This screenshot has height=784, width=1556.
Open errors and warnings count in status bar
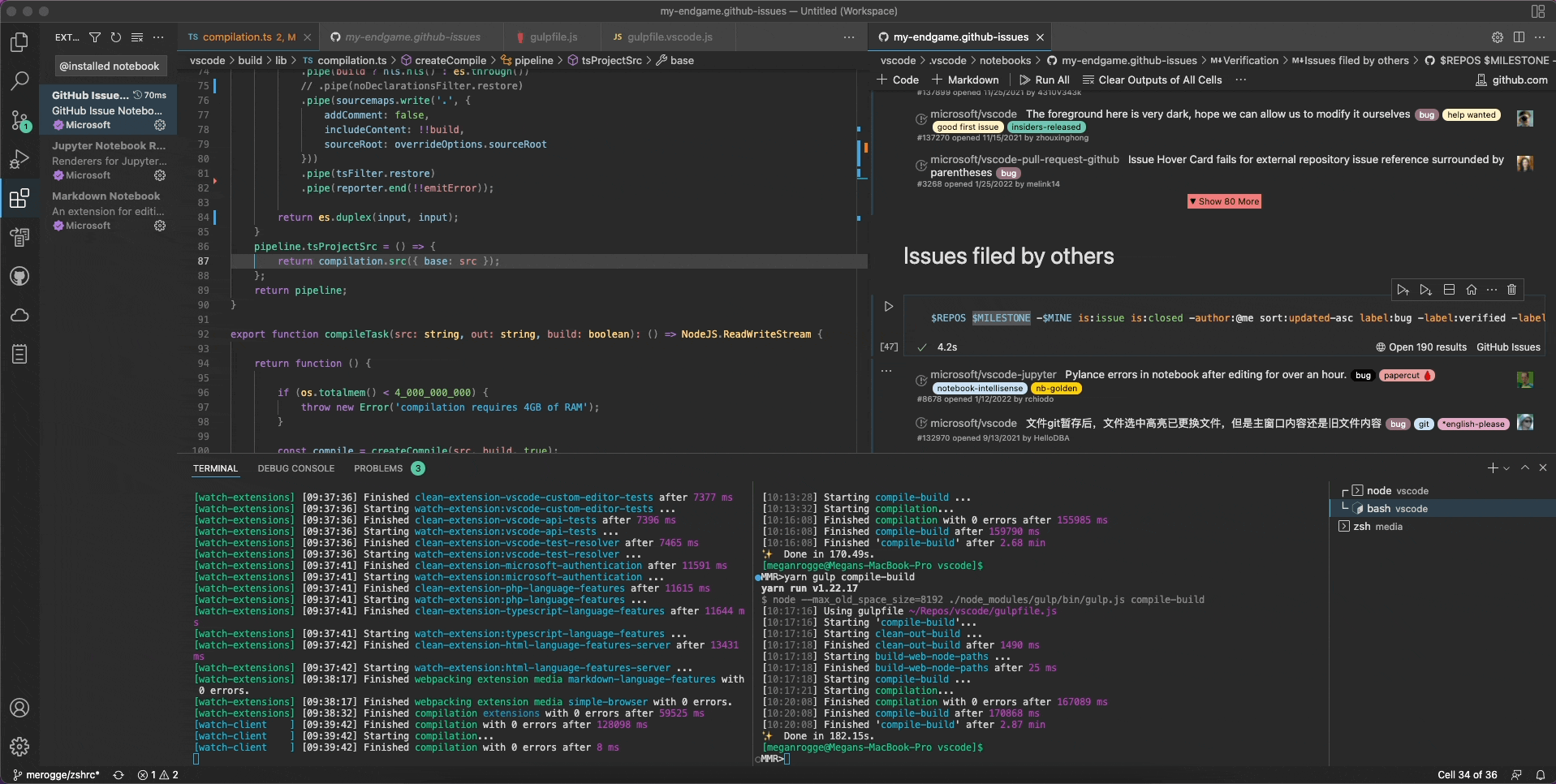click(x=157, y=775)
